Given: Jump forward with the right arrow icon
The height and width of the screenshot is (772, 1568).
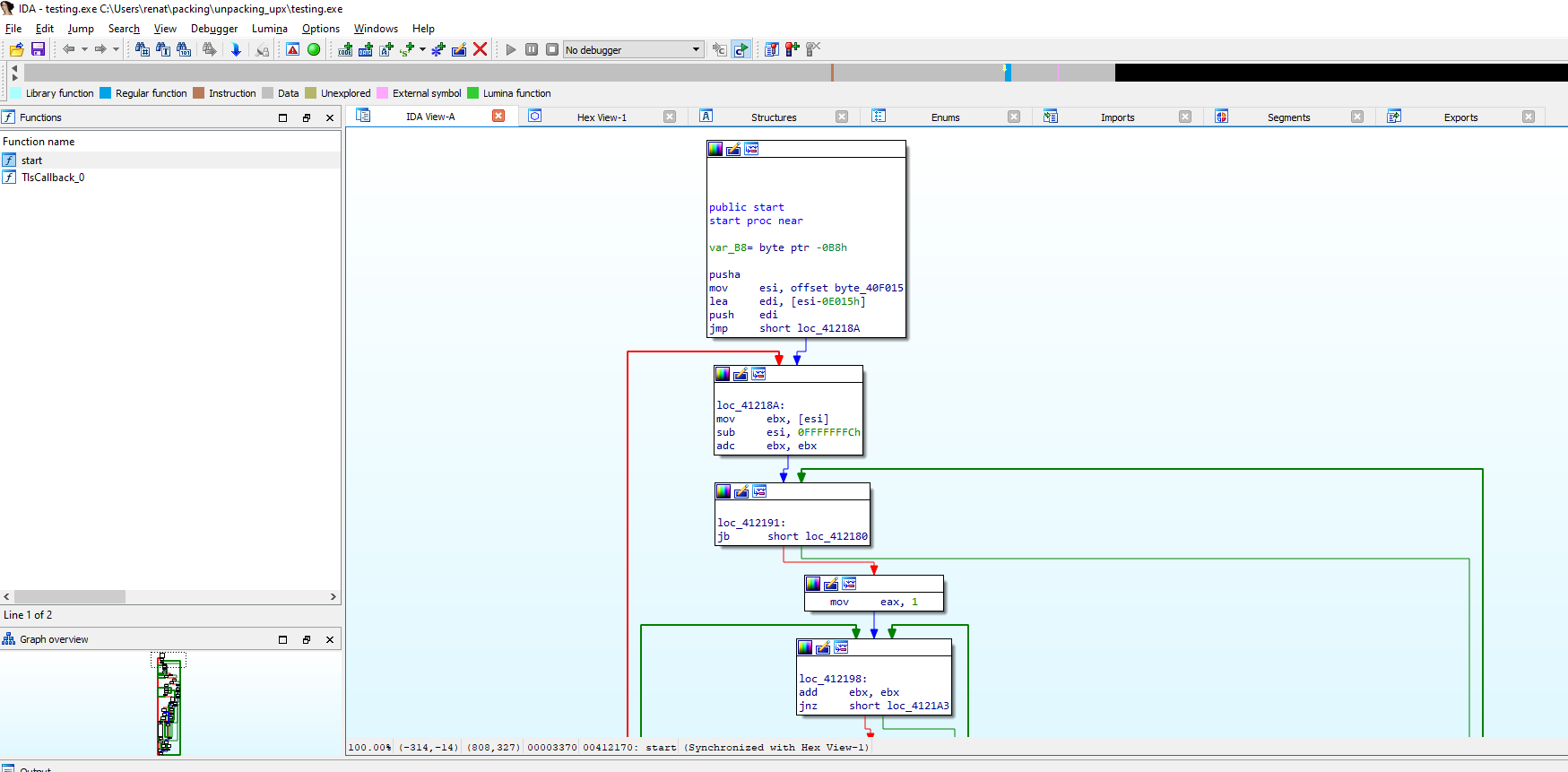Looking at the screenshot, I should (x=100, y=49).
